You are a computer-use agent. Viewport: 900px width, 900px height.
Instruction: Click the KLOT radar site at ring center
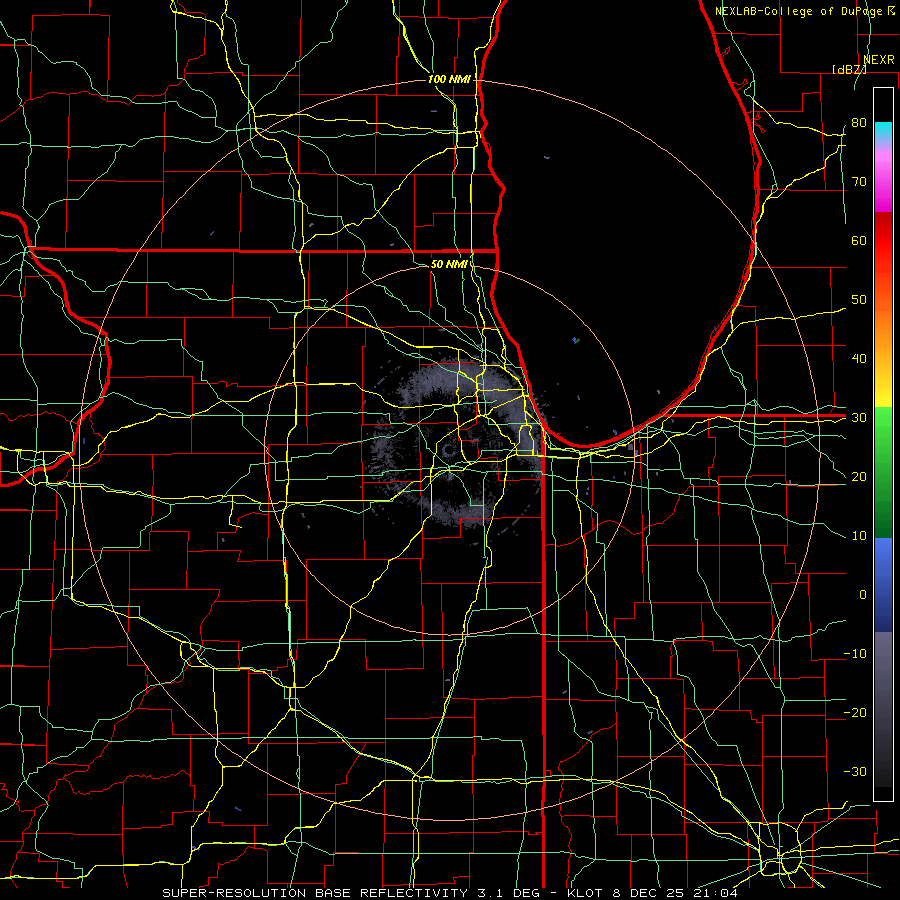click(449, 450)
